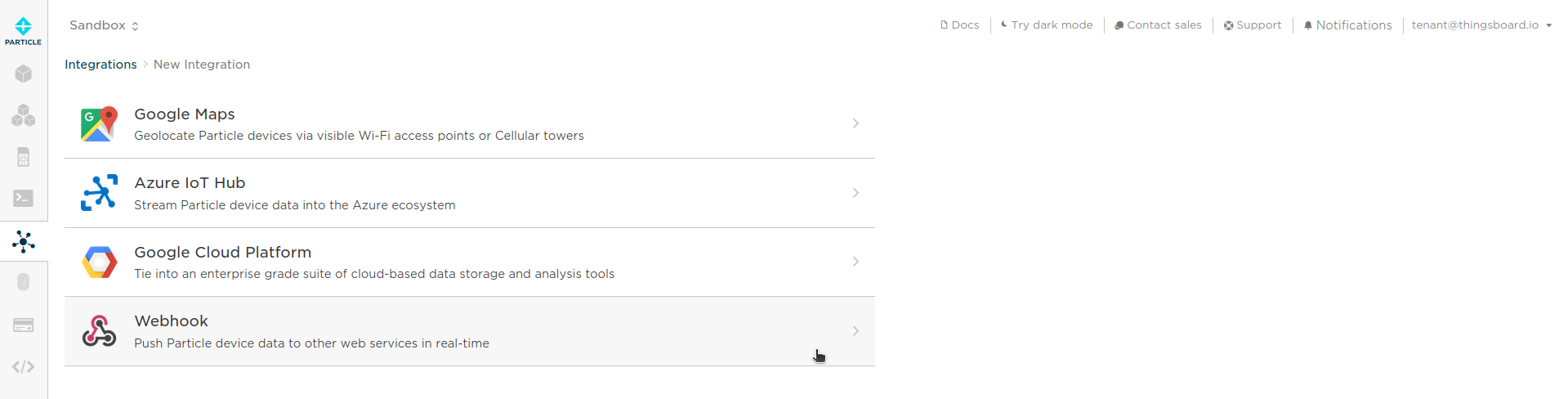Open the Billing credit card icon
This screenshot has width=1568, height=399.
pyautogui.click(x=23, y=325)
